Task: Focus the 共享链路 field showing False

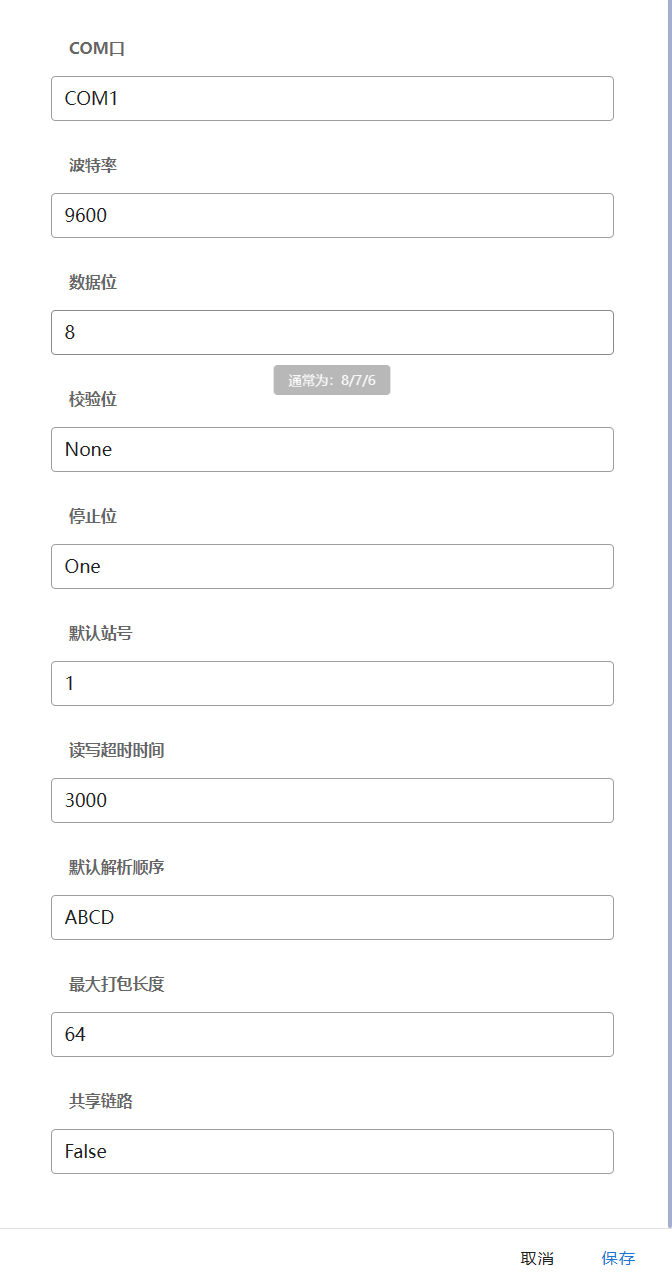Action: [x=332, y=1151]
